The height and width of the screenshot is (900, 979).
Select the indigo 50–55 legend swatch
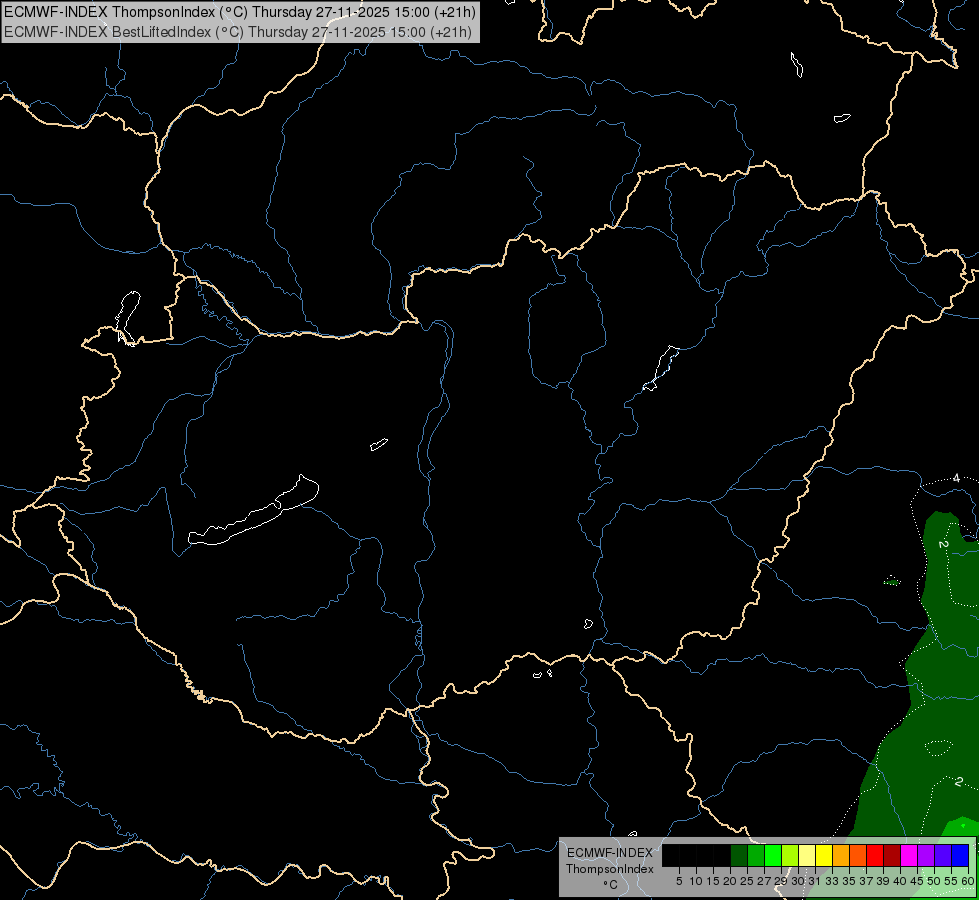(x=943, y=855)
